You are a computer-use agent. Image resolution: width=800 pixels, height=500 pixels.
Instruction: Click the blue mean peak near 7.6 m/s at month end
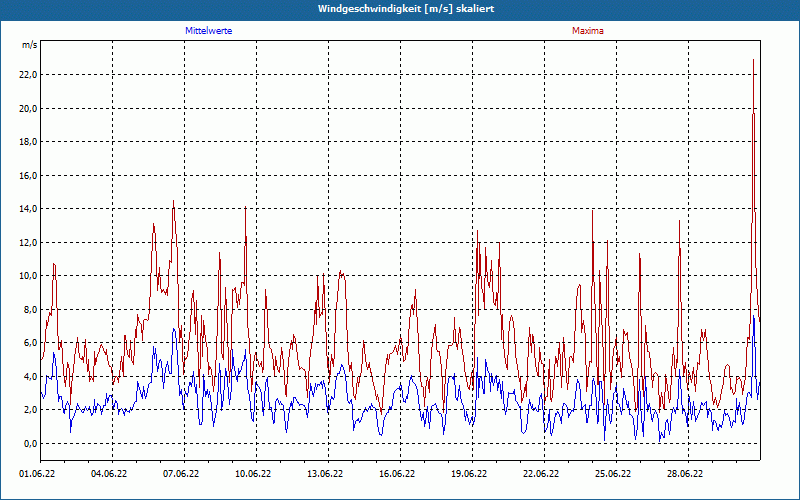tap(754, 317)
